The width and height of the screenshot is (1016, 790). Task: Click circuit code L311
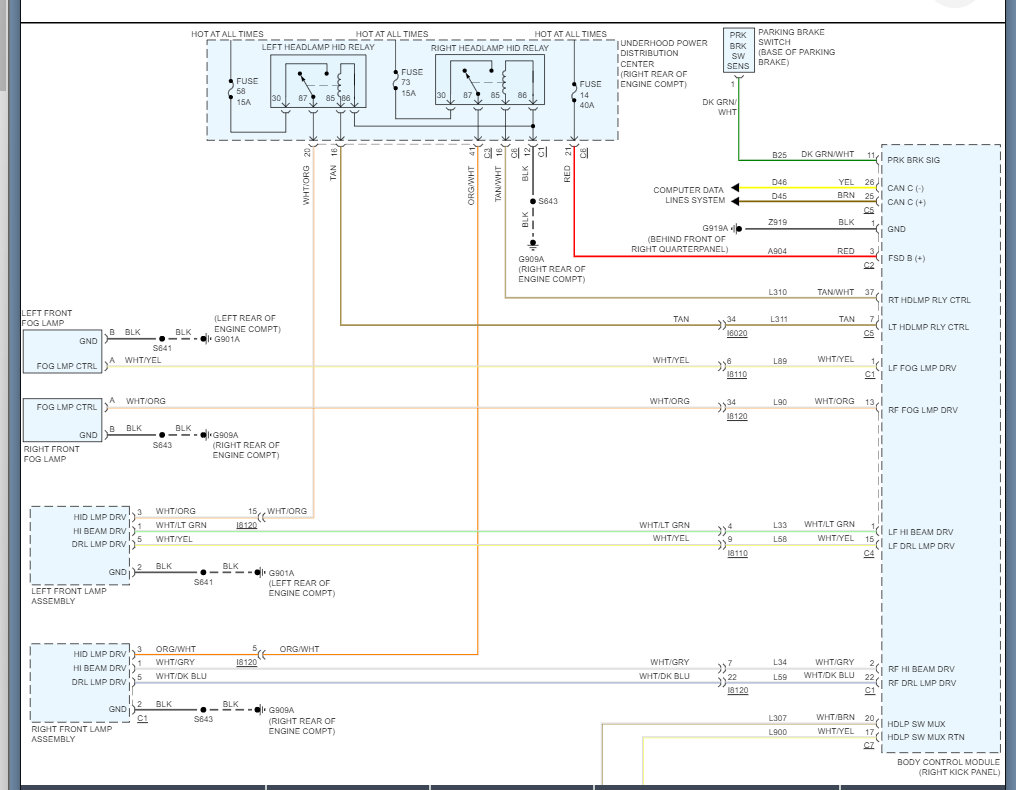pos(778,319)
